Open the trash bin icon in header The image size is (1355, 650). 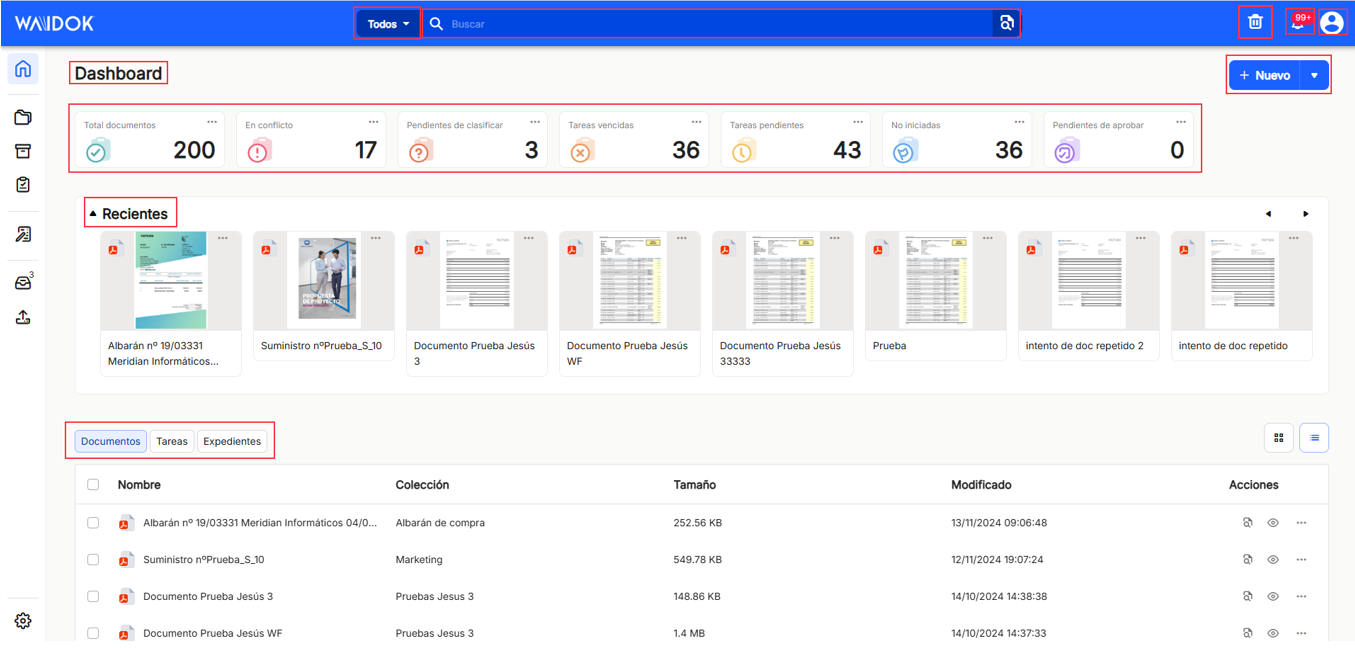pos(1255,22)
